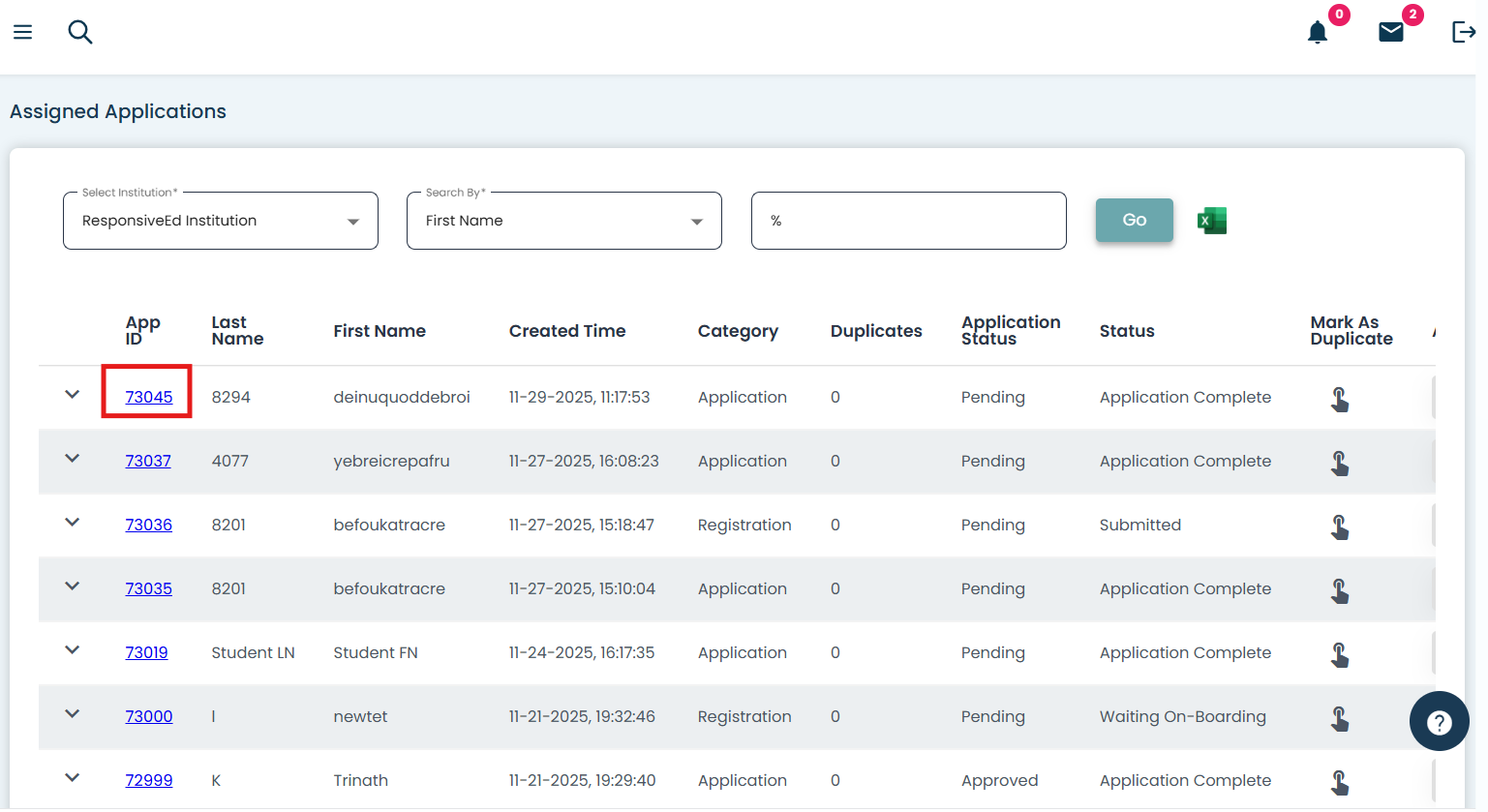Screen dimensions: 1488x812
Task: Open the Search By dropdown
Action: point(563,221)
